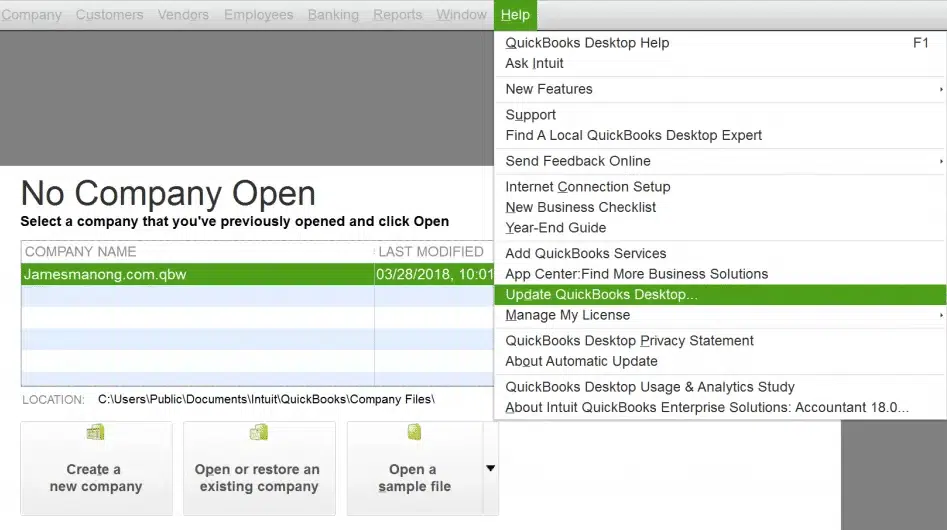Sort by the Last Modified column header

tap(430, 252)
